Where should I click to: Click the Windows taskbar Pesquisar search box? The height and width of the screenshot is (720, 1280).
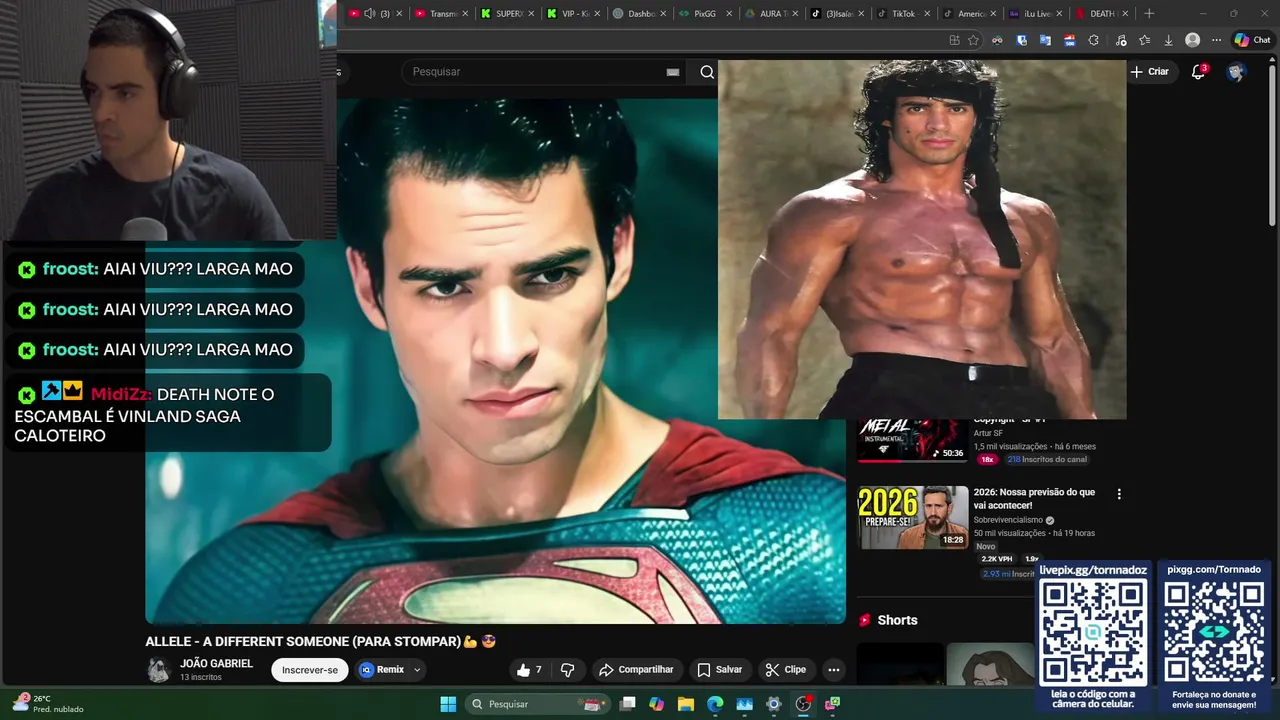538,704
